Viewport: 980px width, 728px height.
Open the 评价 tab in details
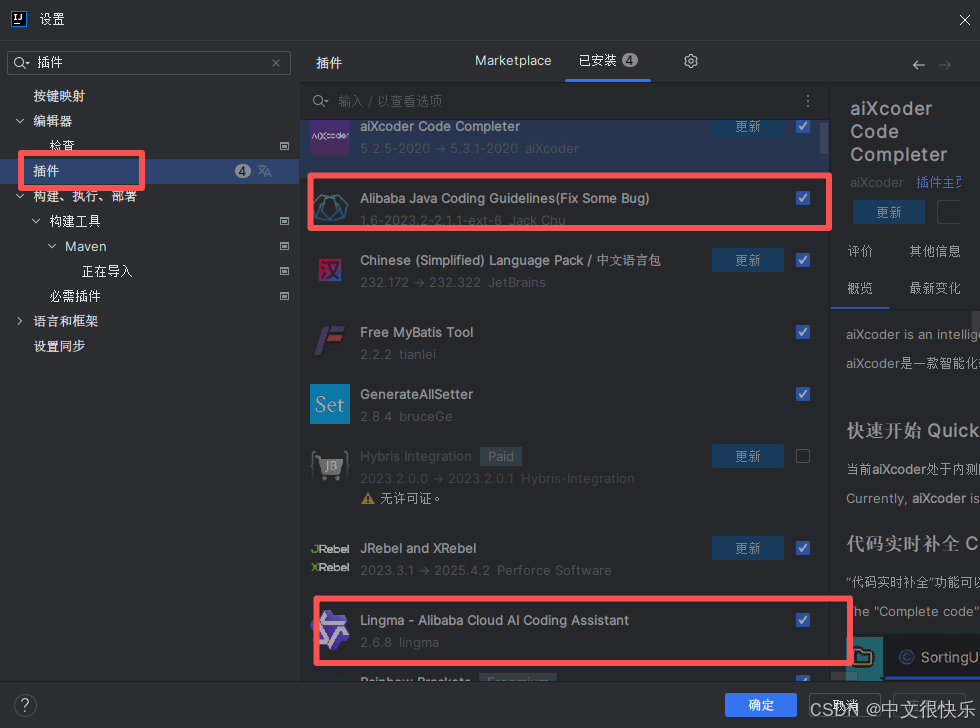pos(860,251)
